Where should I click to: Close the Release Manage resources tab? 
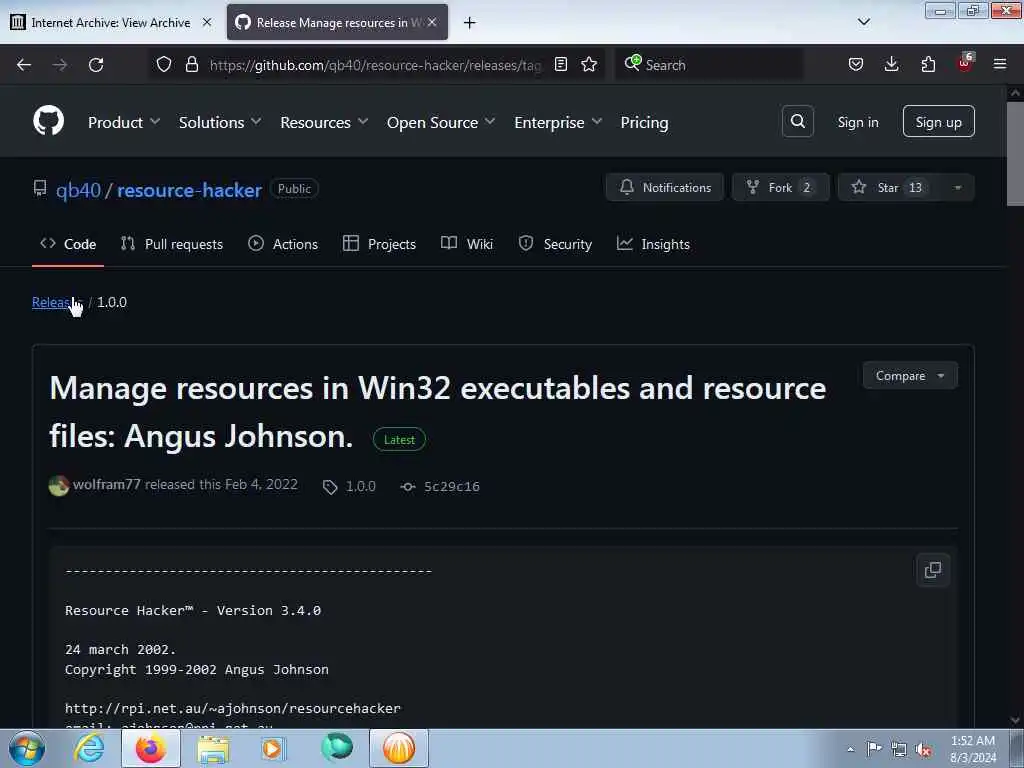pos(432,22)
